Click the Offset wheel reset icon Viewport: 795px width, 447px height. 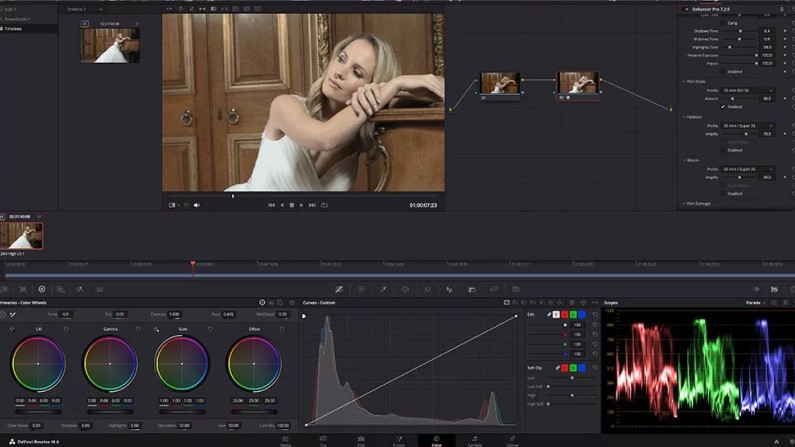pyautogui.click(x=282, y=329)
